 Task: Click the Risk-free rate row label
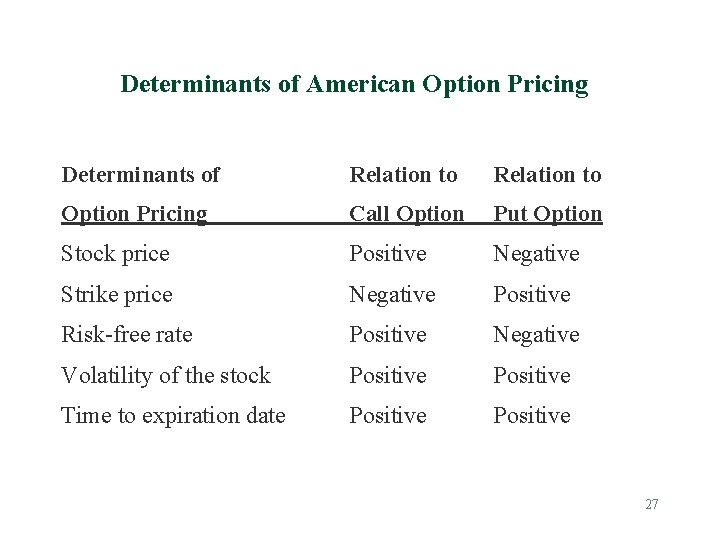click(x=127, y=334)
